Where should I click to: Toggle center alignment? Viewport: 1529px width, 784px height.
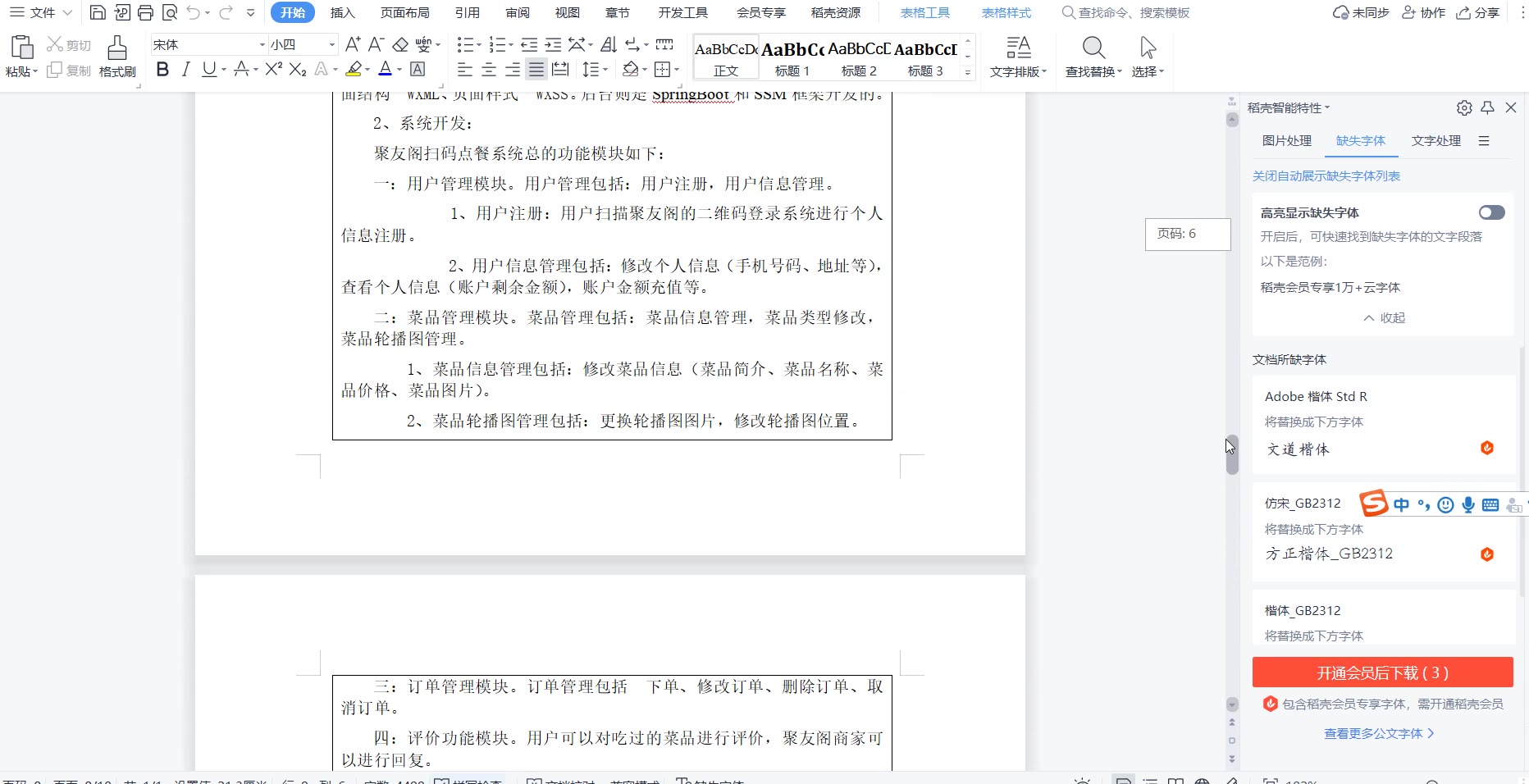pyautogui.click(x=489, y=70)
